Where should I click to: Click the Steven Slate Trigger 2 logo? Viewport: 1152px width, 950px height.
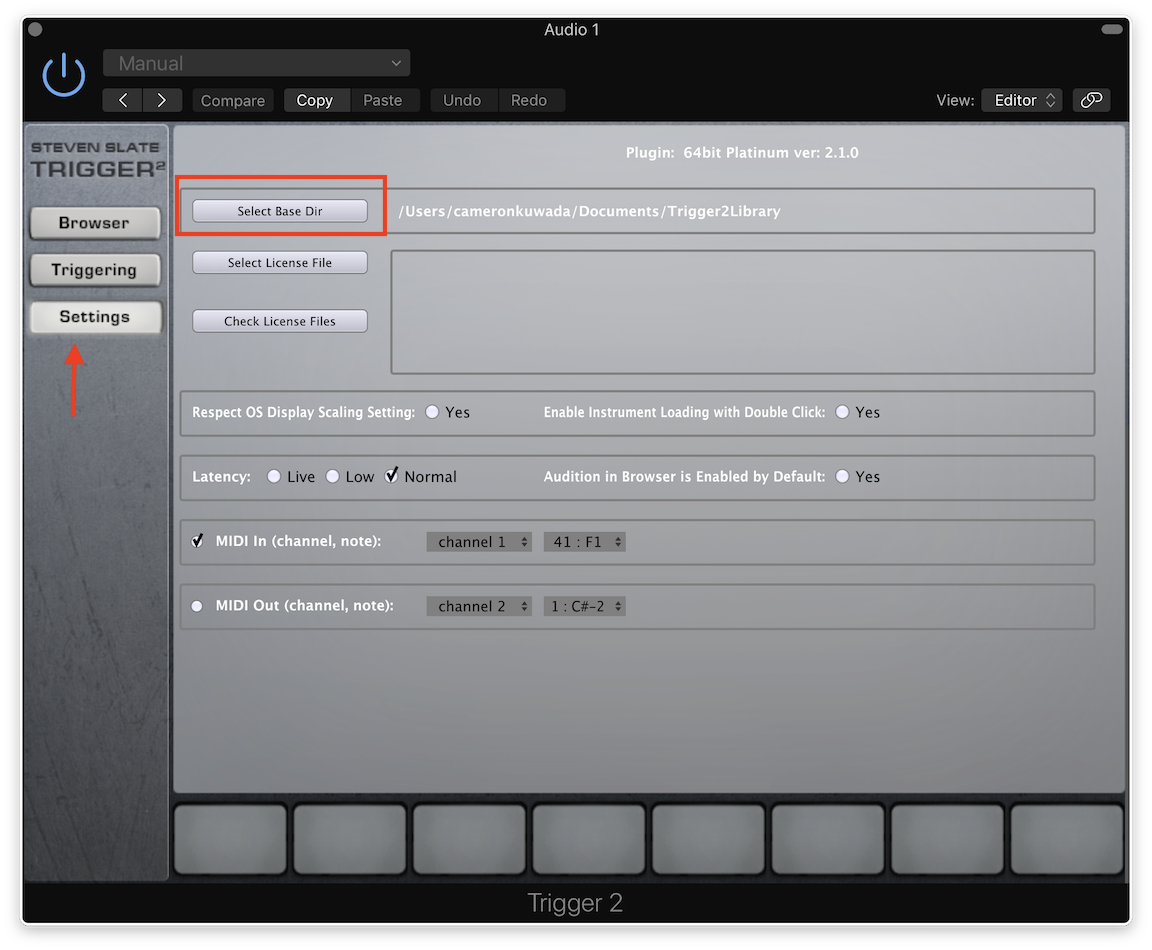coord(96,160)
